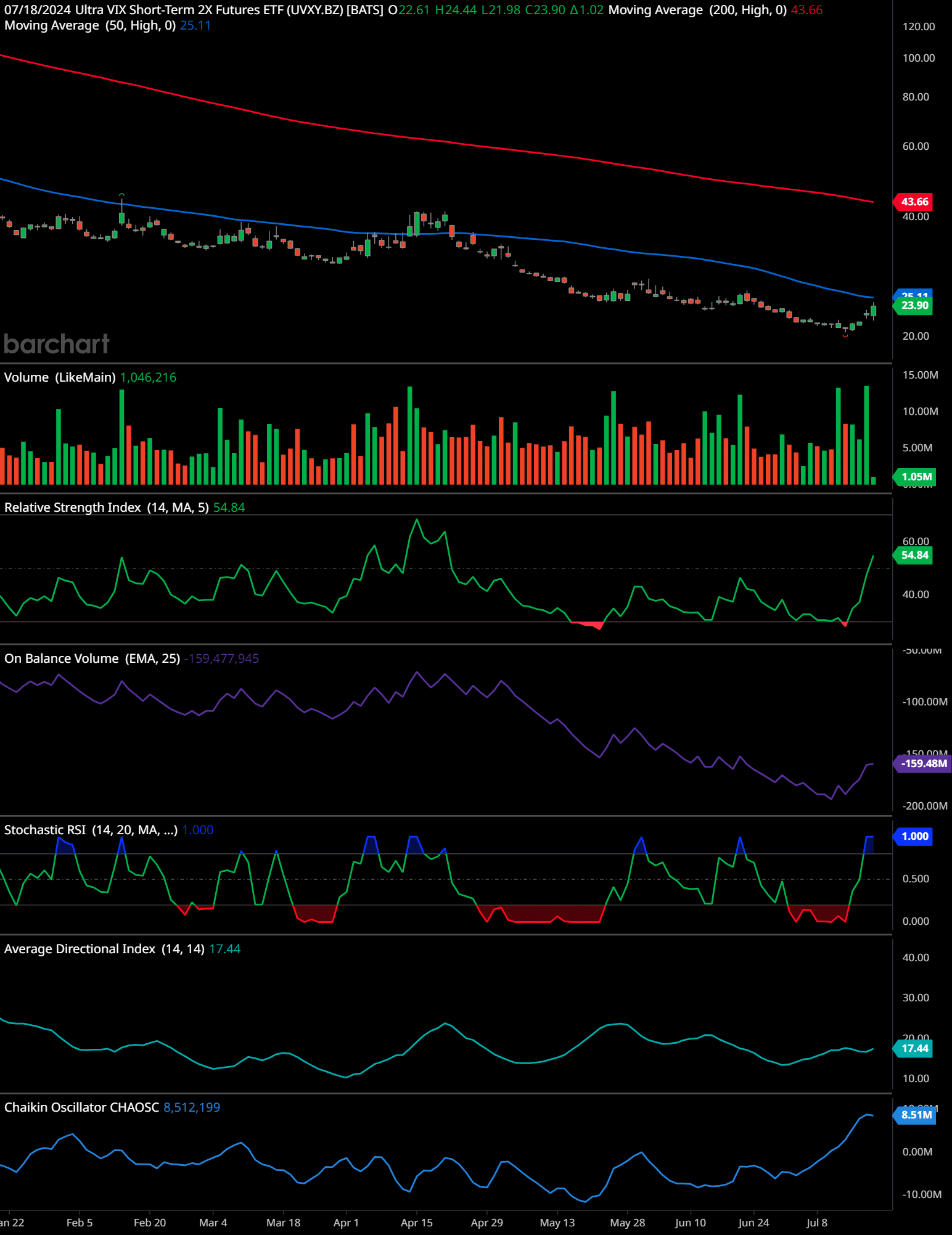Click the 10.00M volume axis label
The height and width of the screenshot is (1235, 952).
[x=920, y=411]
